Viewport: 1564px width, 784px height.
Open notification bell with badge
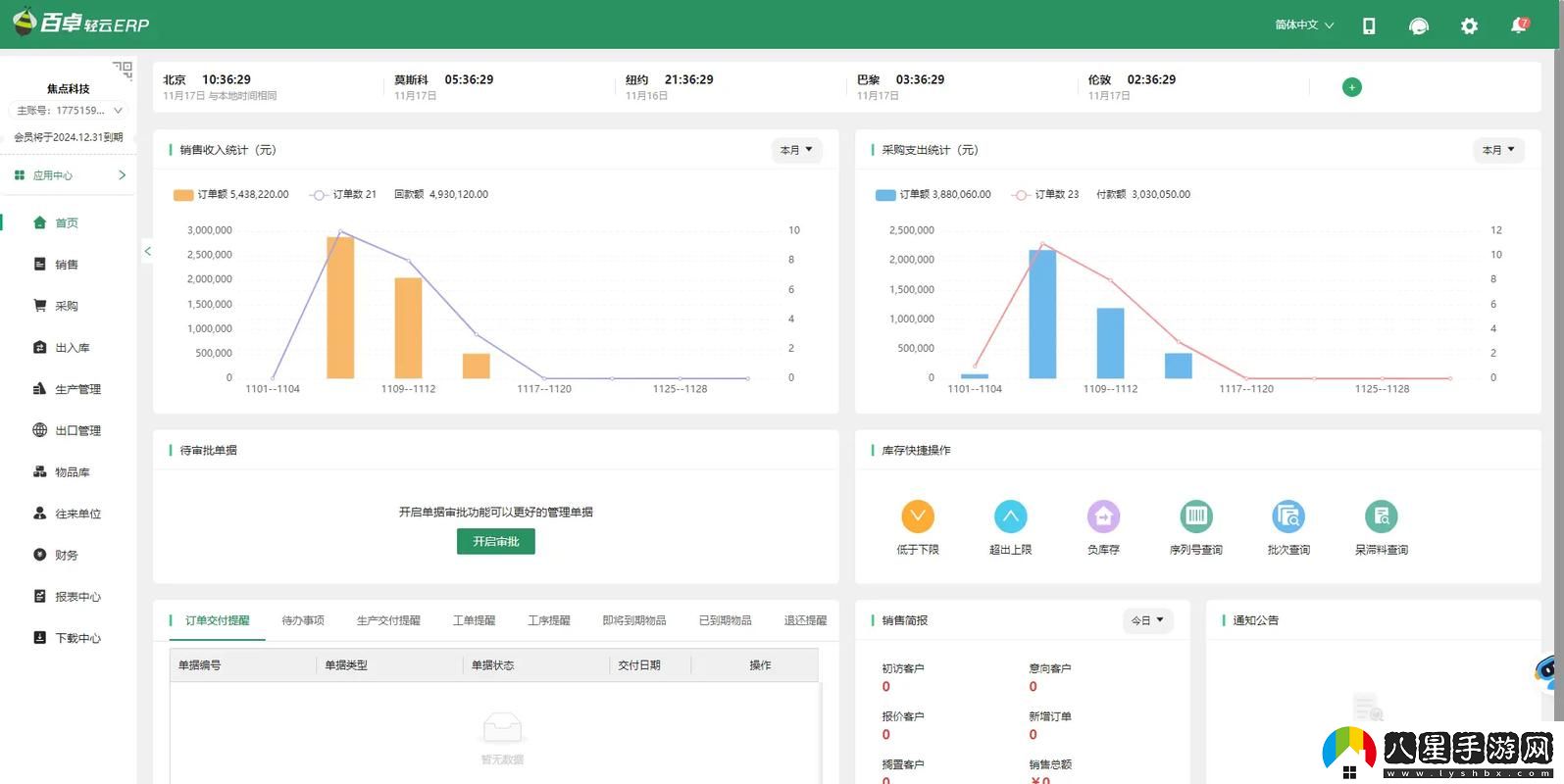tap(1519, 25)
